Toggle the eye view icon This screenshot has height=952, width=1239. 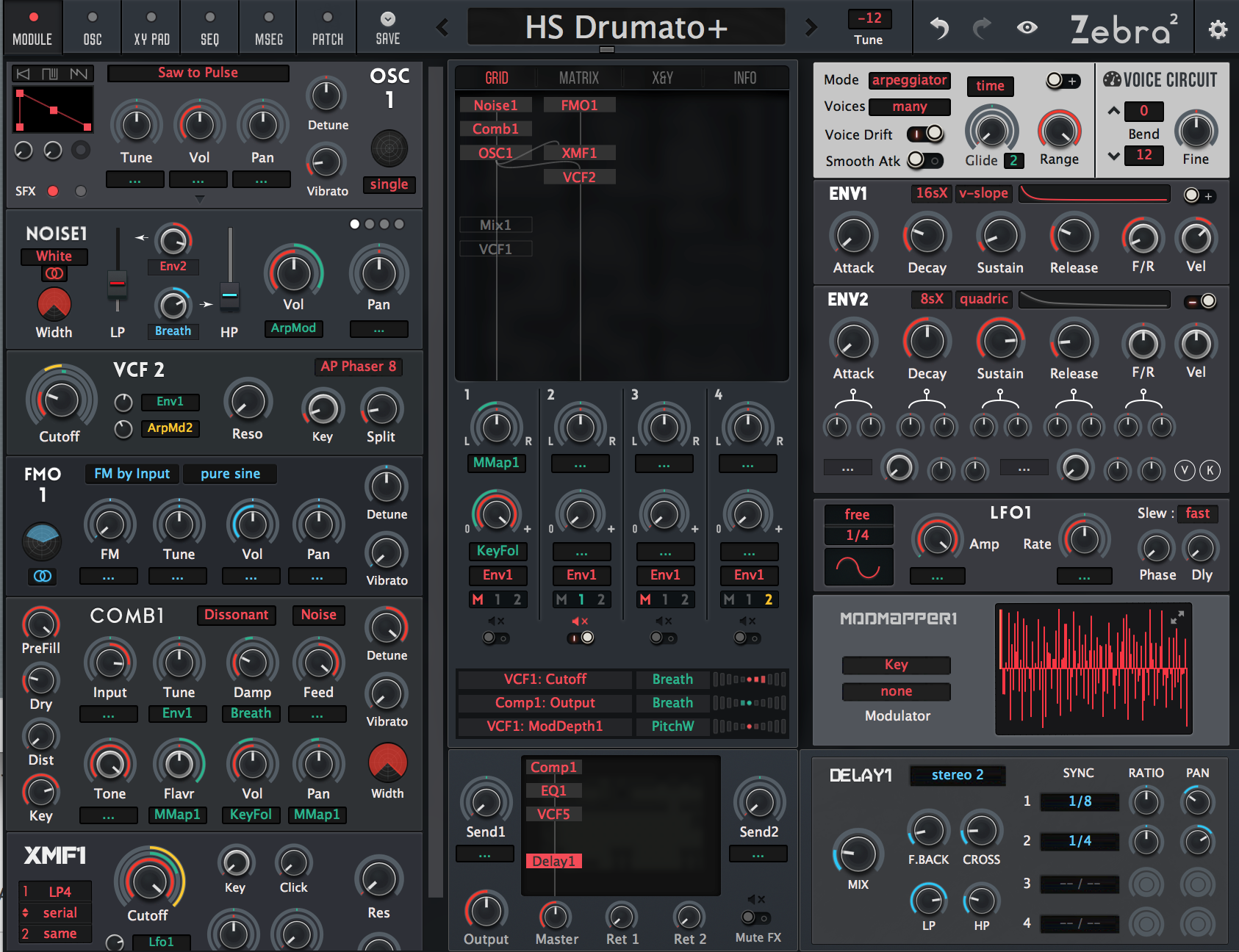point(1027,28)
